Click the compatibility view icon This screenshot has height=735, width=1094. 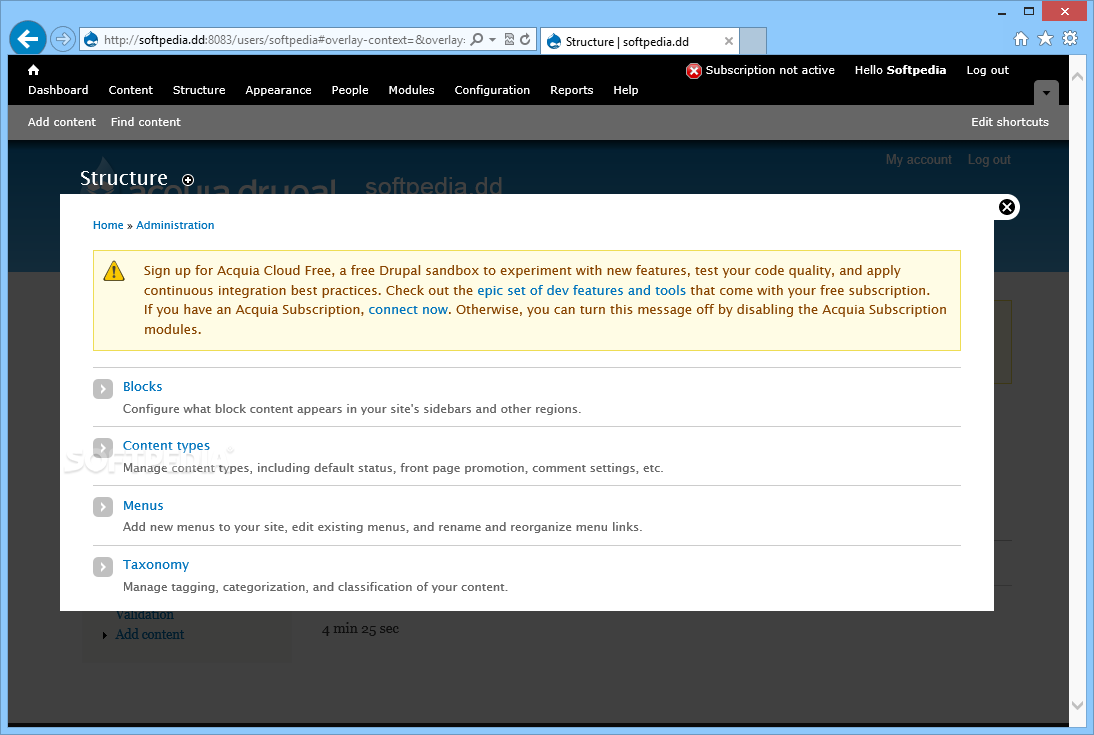(509, 39)
